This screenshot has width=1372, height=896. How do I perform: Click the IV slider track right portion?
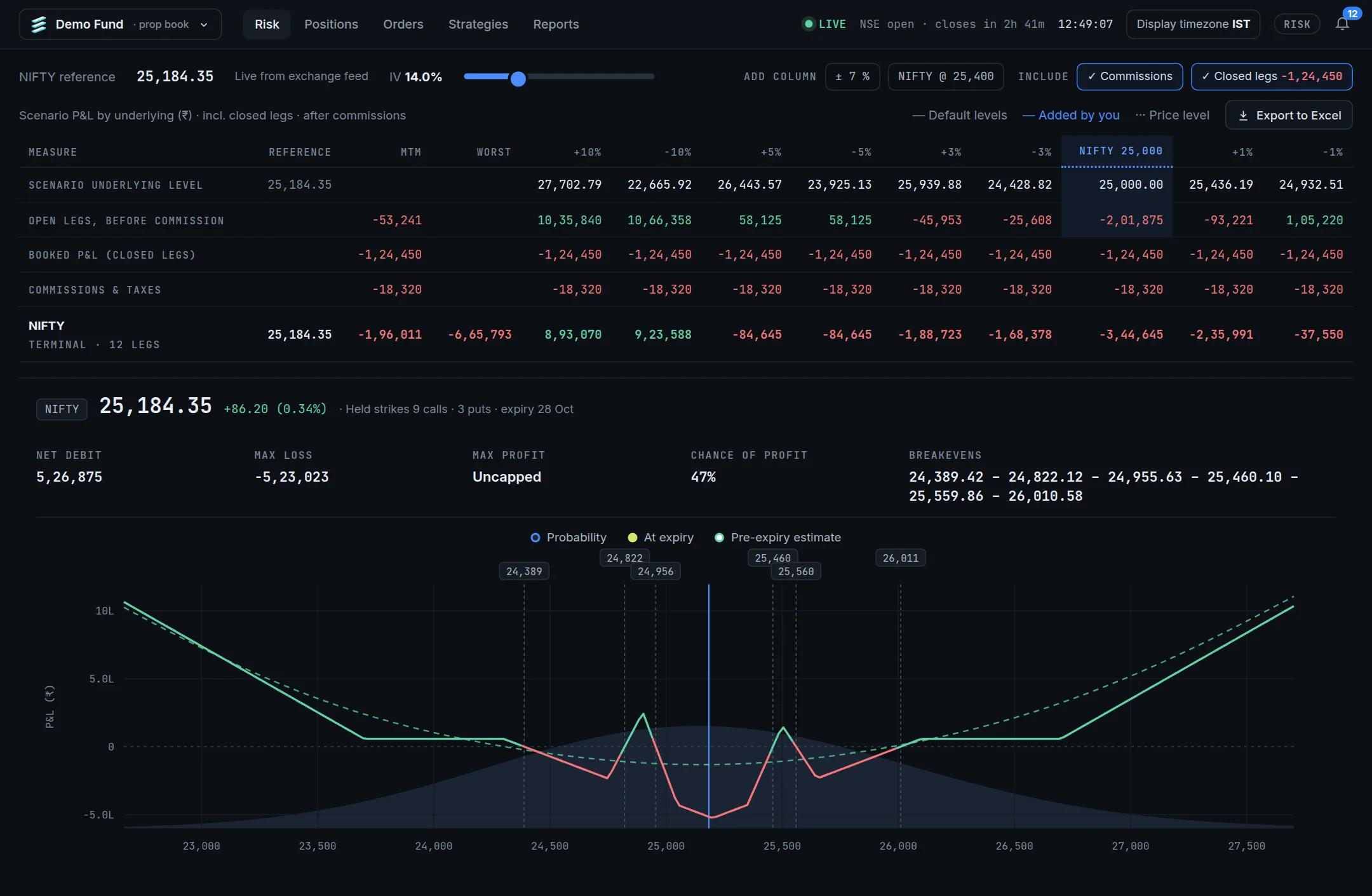tap(591, 76)
